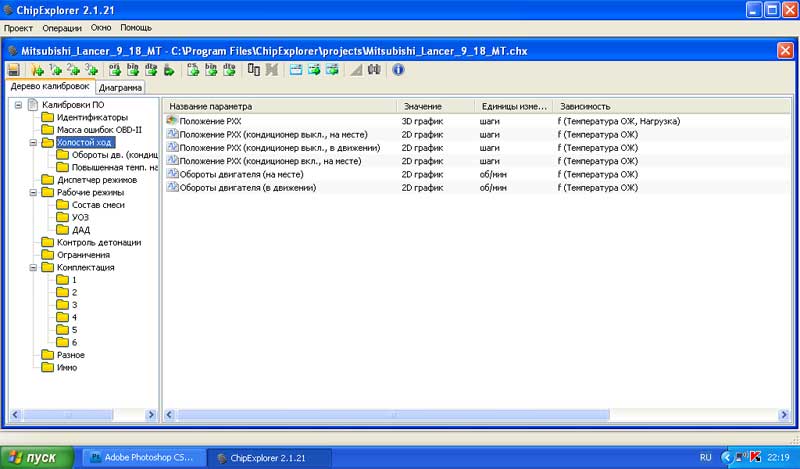
Task: Open the 'Операции' menu
Action: click(x=62, y=28)
